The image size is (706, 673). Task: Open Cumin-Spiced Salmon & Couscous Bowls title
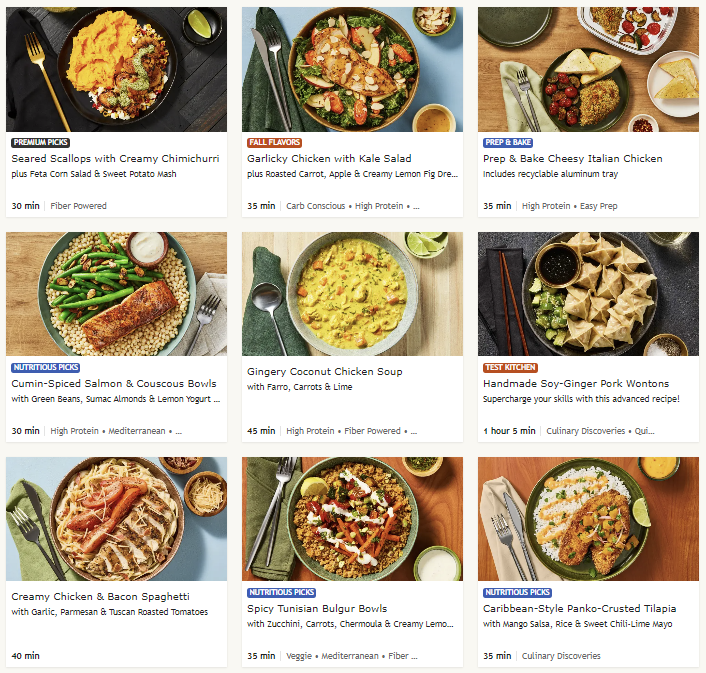[112, 384]
